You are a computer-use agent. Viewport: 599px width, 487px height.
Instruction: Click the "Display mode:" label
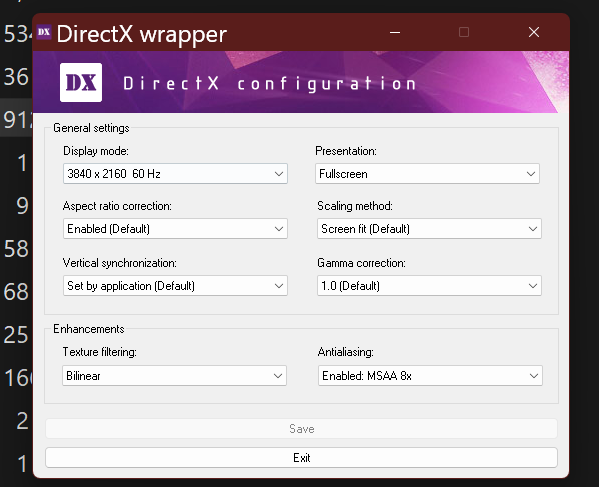(96, 151)
